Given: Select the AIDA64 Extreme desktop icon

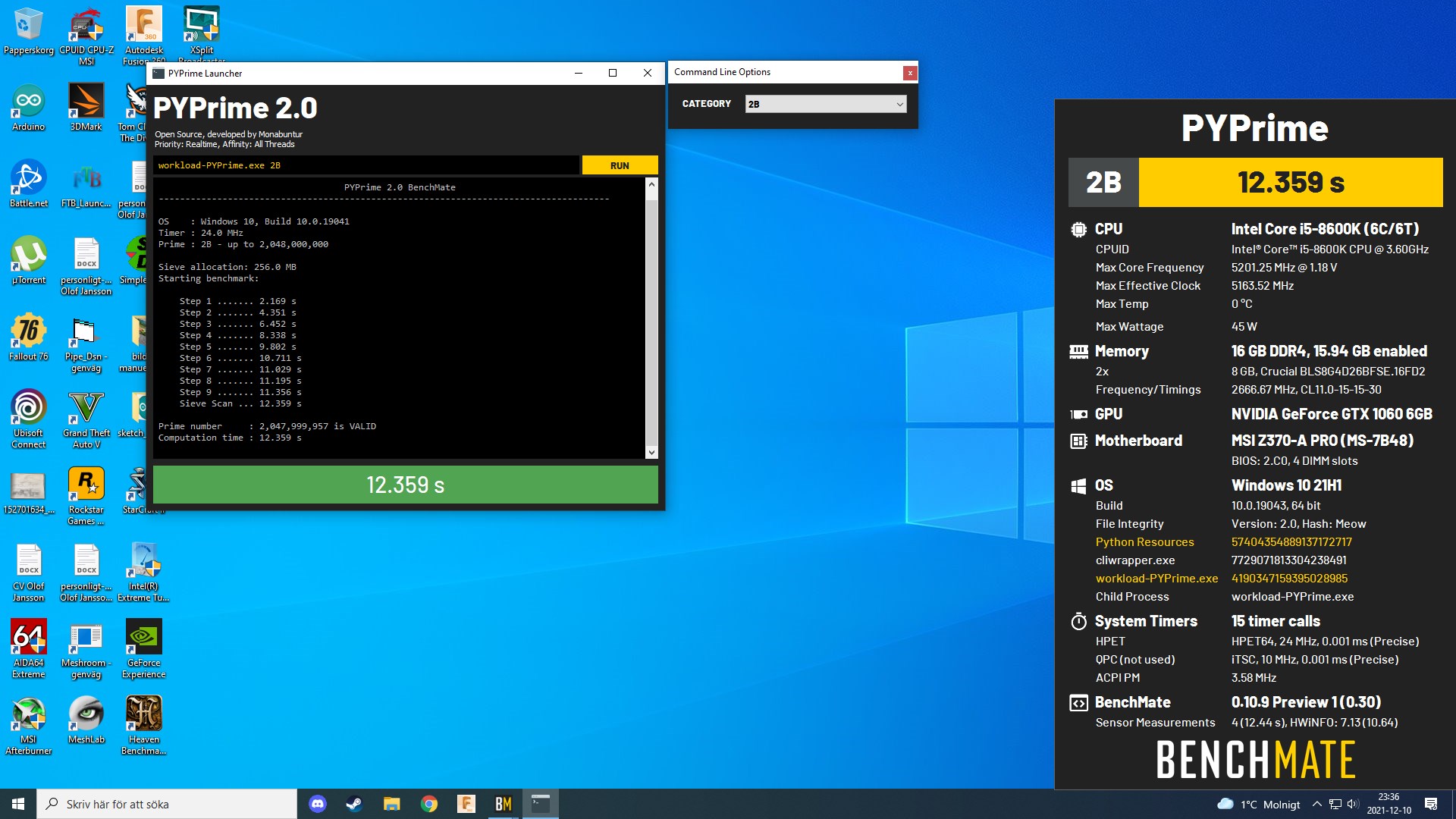Looking at the screenshot, I should pos(29,649).
